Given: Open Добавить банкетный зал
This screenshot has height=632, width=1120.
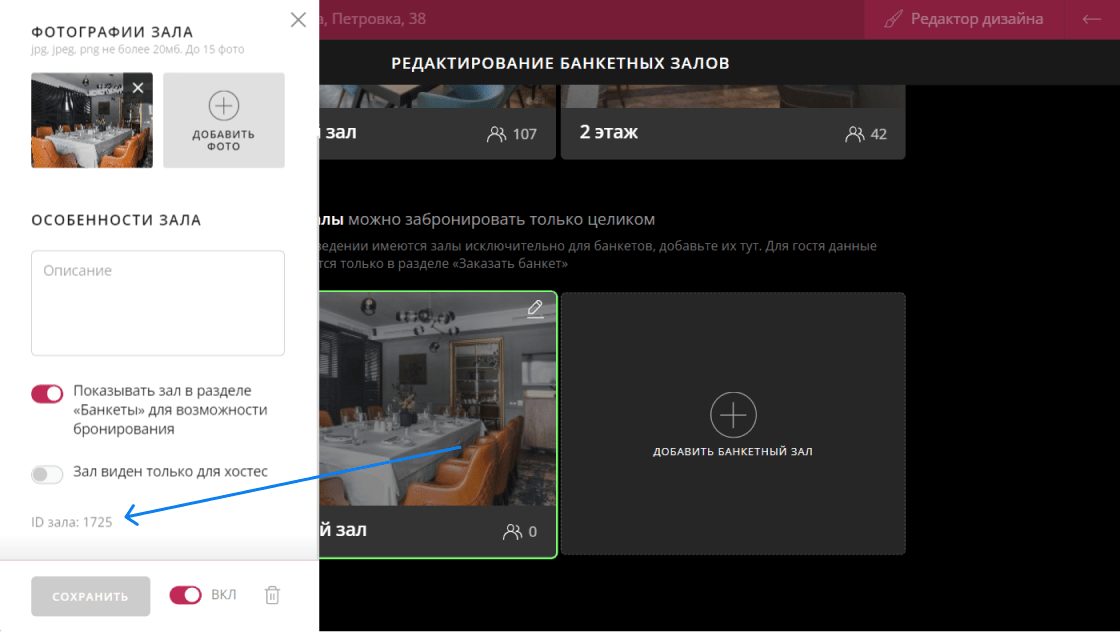Looking at the screenshot, I should 733,422.
